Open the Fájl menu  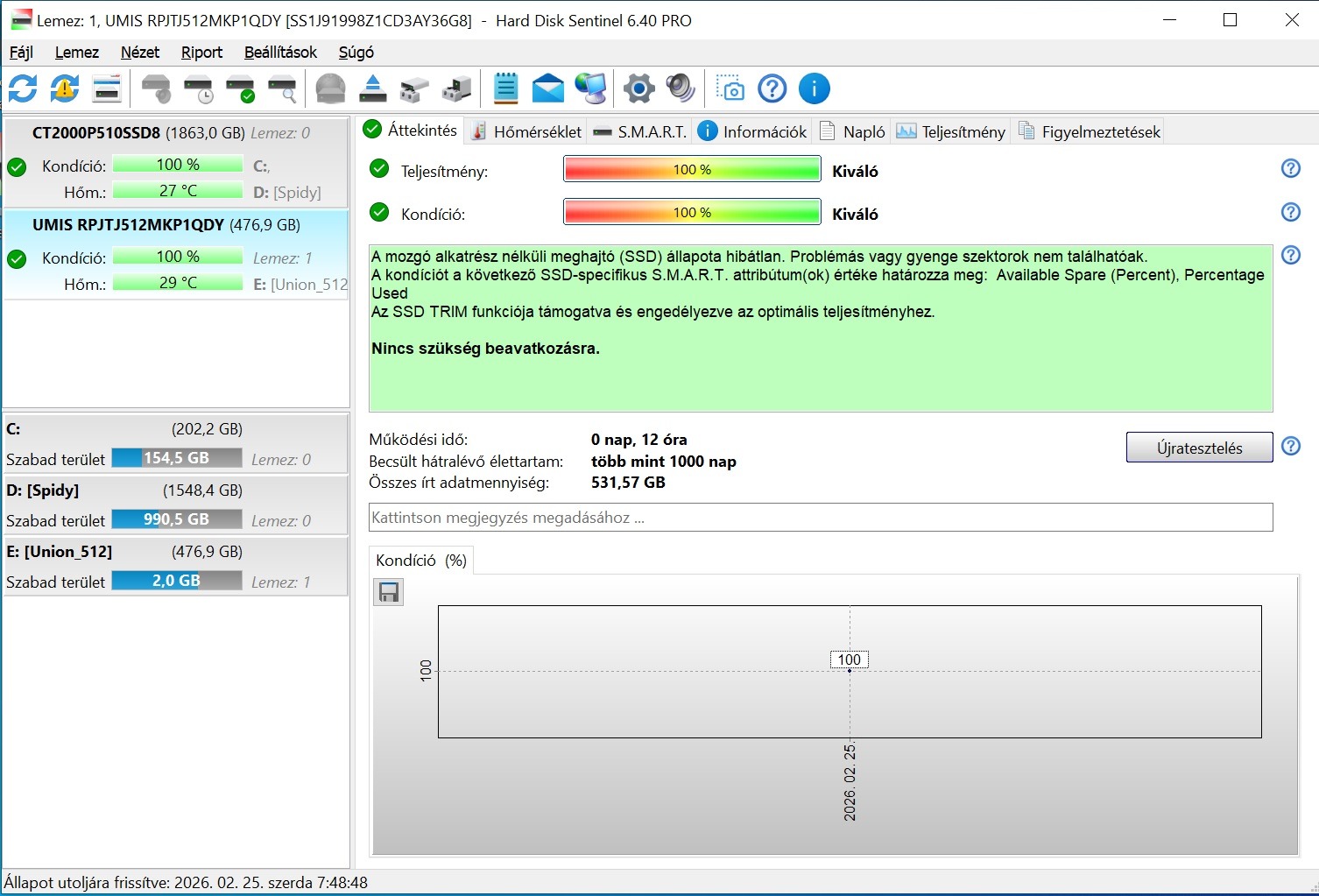(22, 53)
